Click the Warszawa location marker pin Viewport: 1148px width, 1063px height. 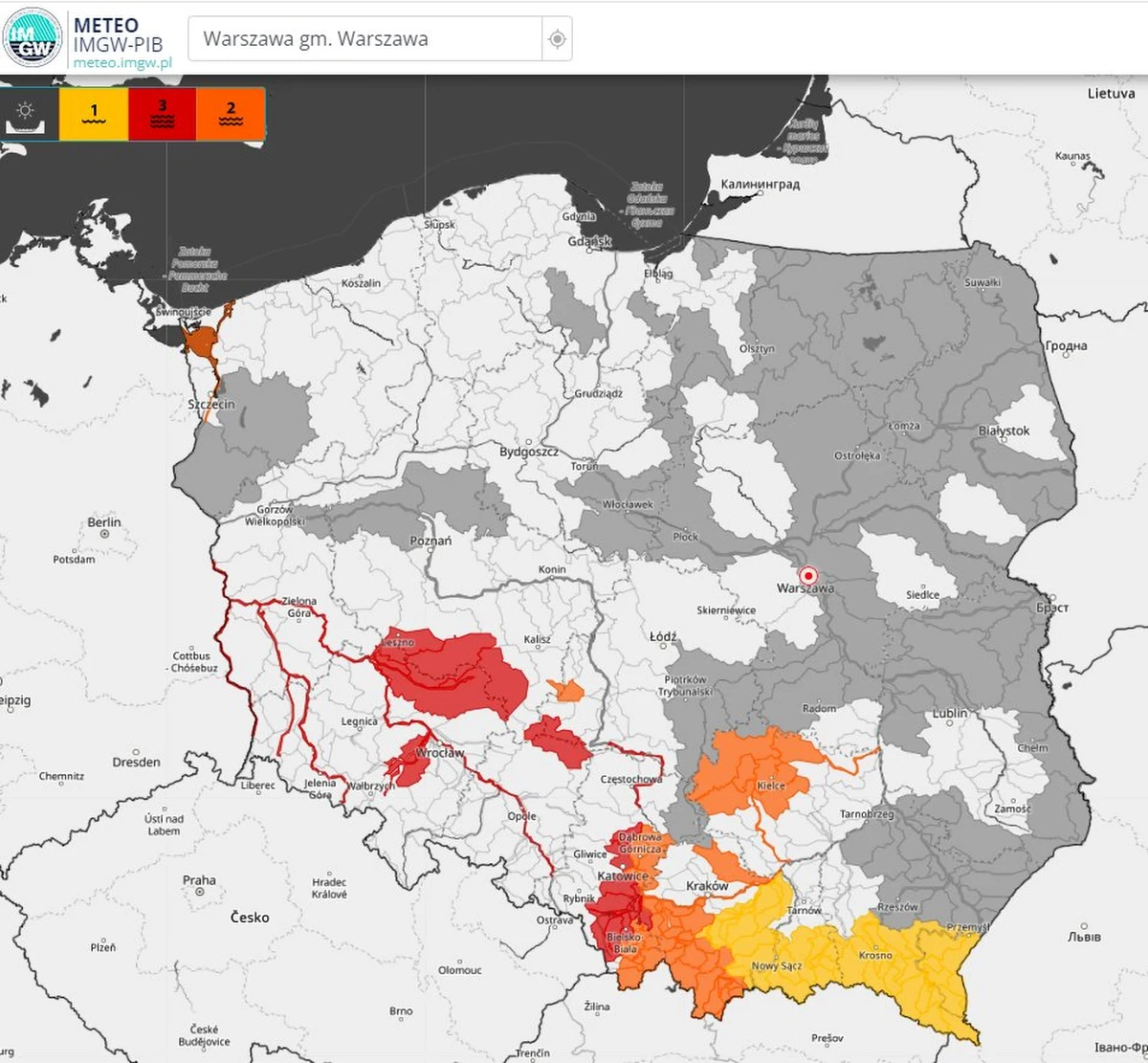[808, 575]
